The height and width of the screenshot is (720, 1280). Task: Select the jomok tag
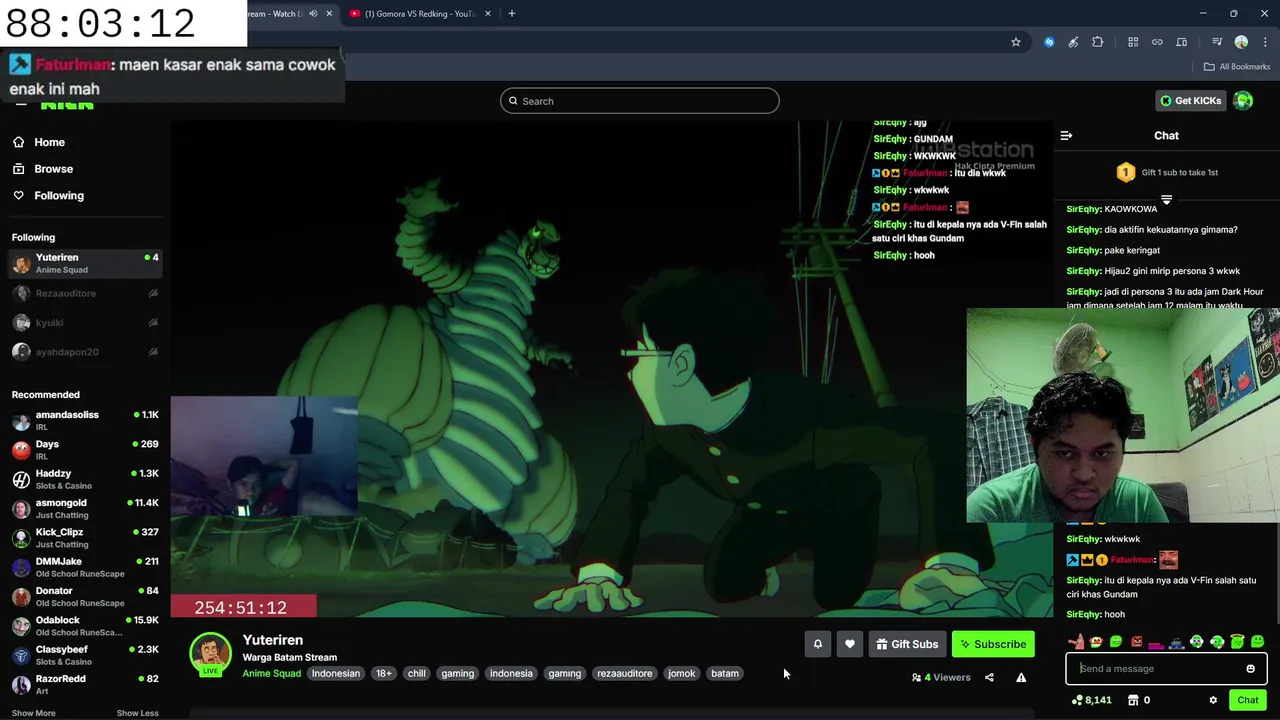coord(682,673)
